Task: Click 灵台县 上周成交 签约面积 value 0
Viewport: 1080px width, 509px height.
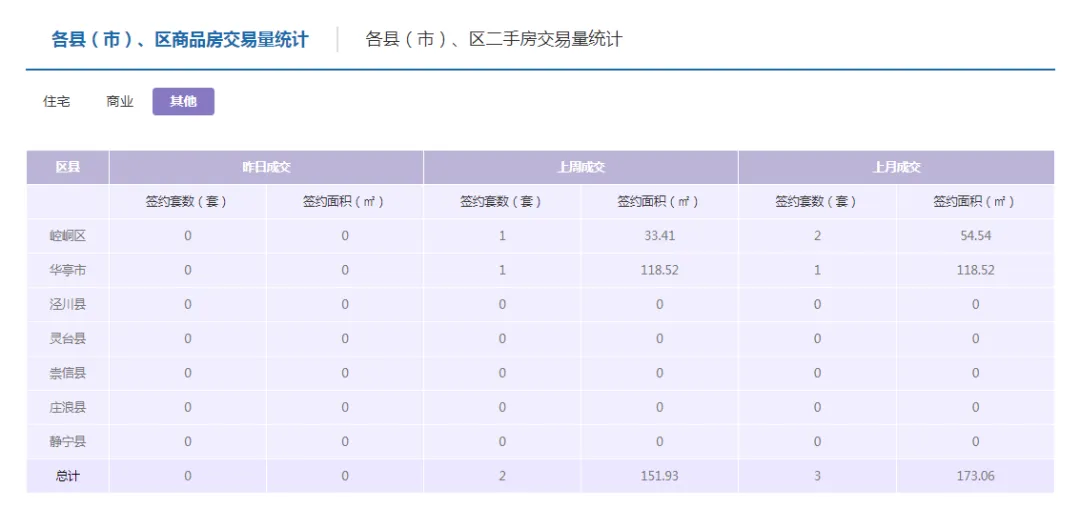Action: pos(659,339)
